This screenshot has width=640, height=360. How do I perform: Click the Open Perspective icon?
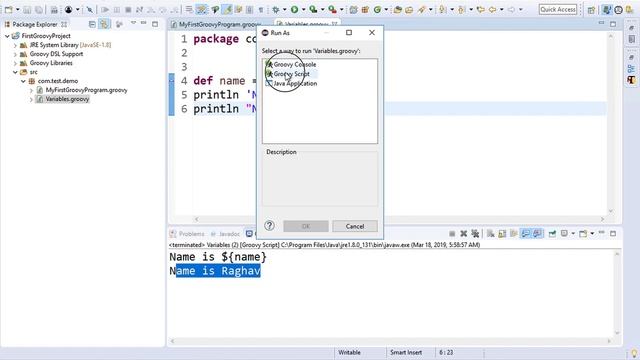click(x=591, y=10)
